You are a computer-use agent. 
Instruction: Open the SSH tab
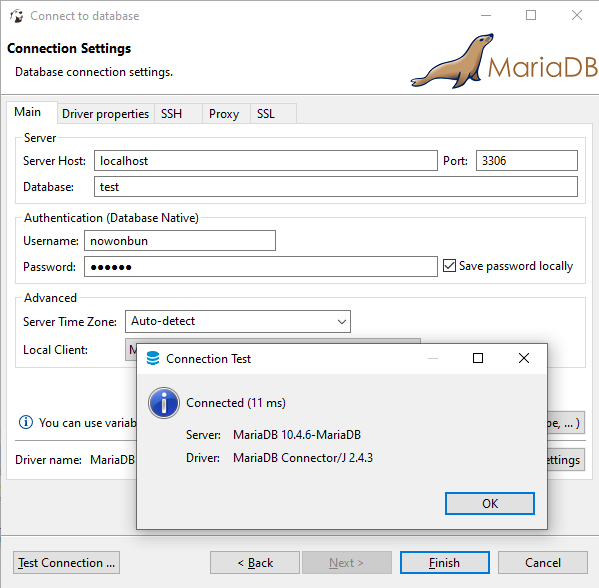point(172,114)
